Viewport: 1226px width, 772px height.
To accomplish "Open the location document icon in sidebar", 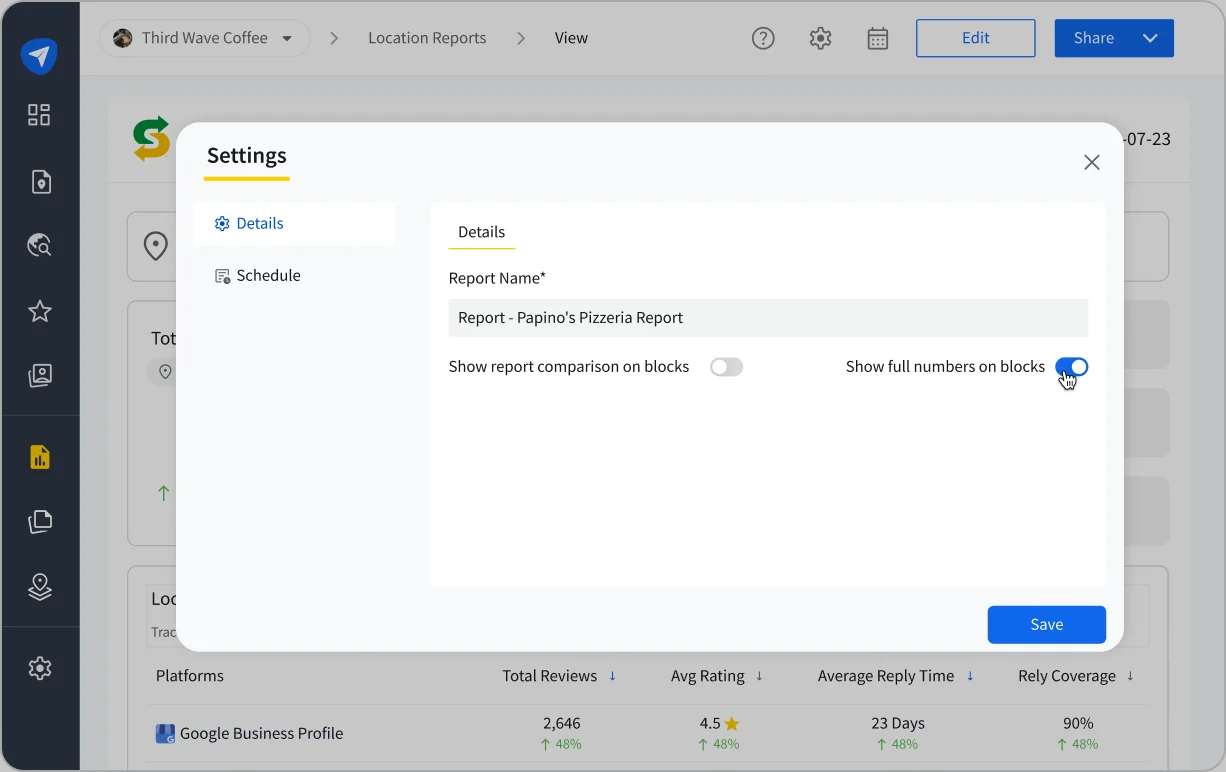I will (x=40, y=181).
